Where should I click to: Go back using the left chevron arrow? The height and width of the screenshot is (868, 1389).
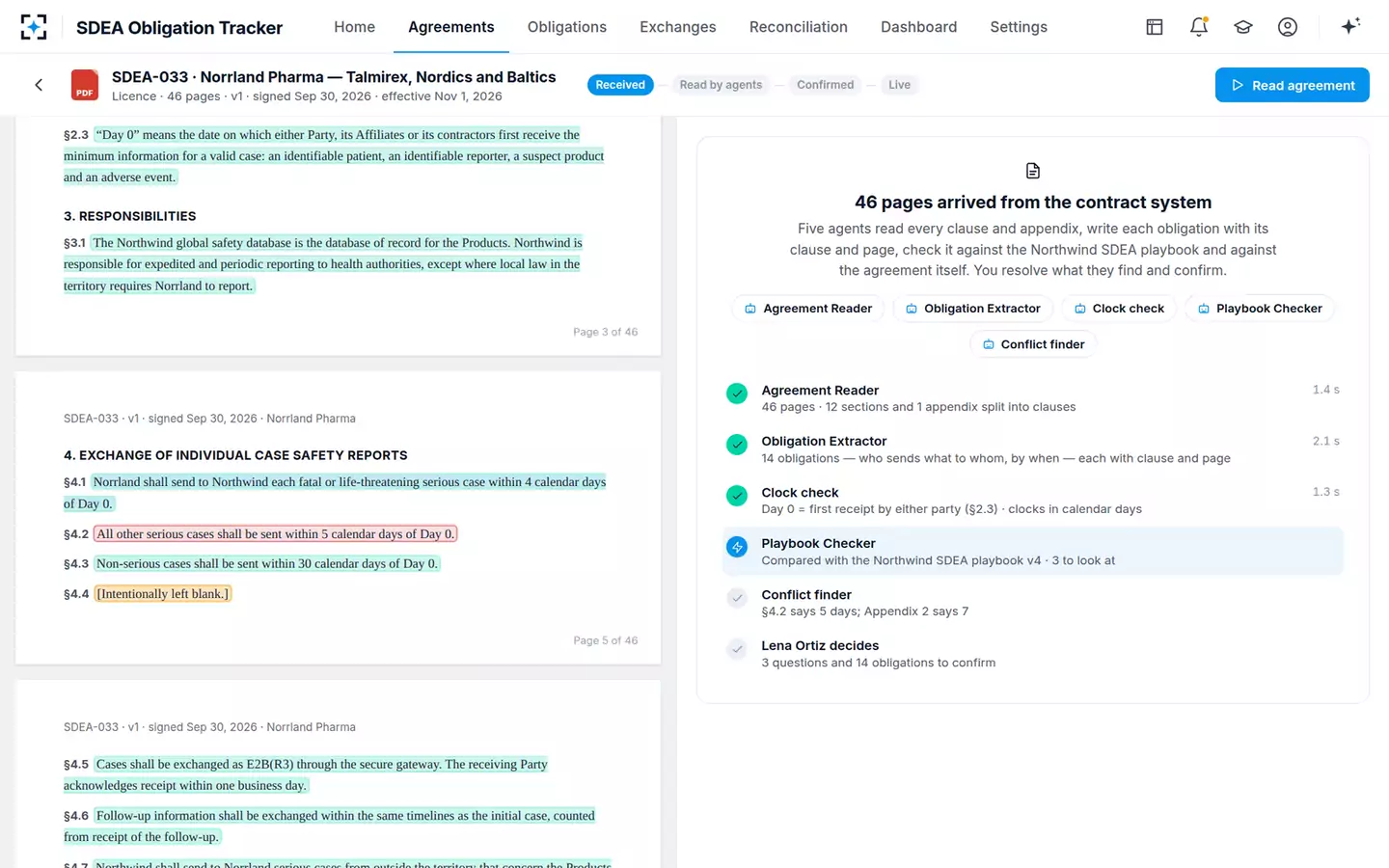[x=39, y=85]
